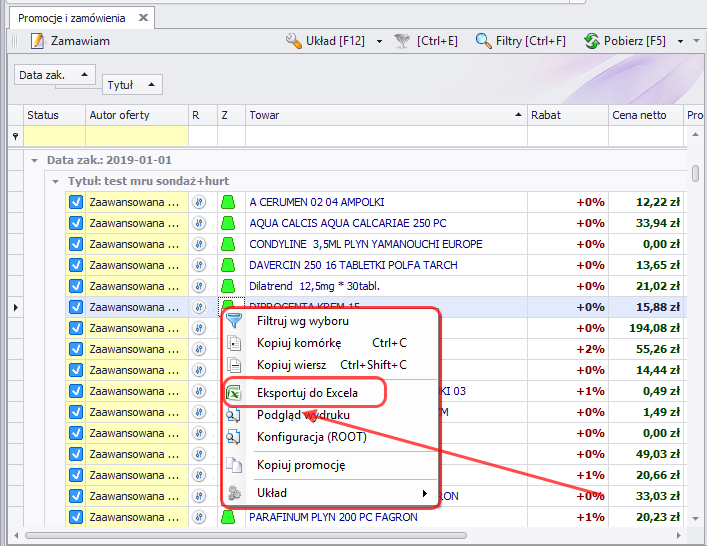Close the Promocje i zamówienia tab
Screen dimensions: 707x546
click(144, 18)
